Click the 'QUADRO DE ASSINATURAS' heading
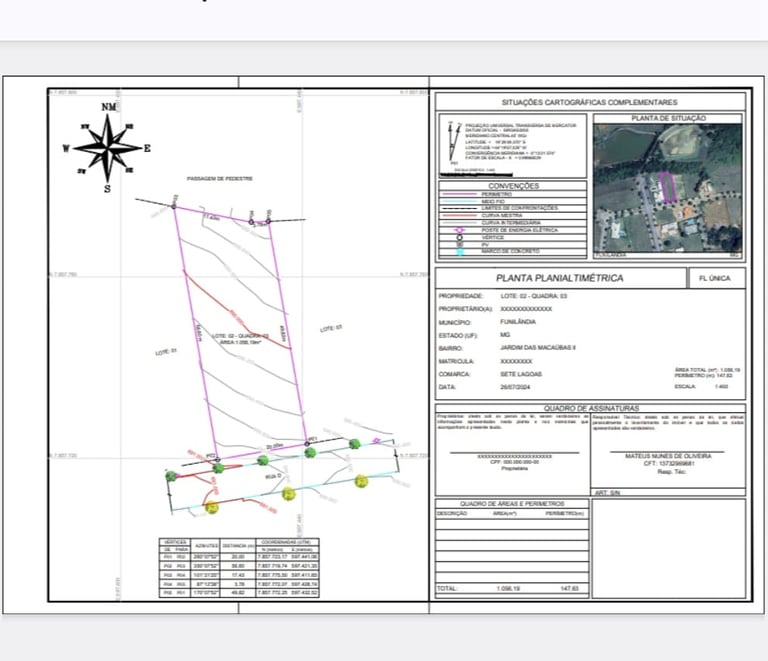Viewport: 768px width, 661px height. (x=591, y=408)
